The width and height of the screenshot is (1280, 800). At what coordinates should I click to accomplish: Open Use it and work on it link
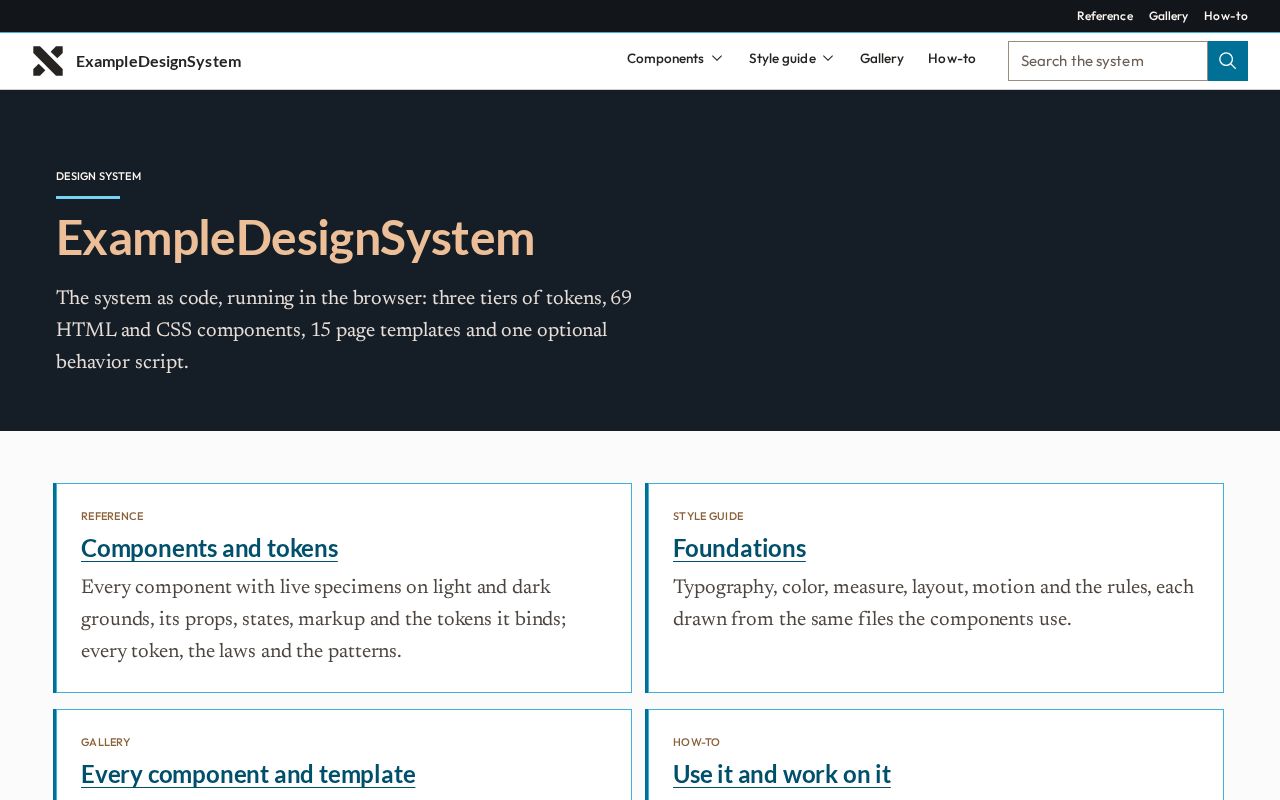782,774
